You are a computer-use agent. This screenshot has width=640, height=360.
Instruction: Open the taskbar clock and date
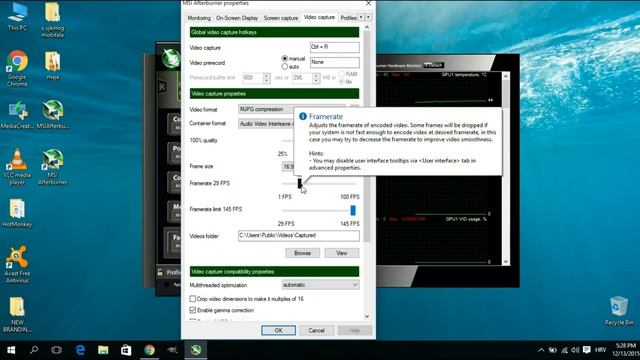click(x=626, y=350)
